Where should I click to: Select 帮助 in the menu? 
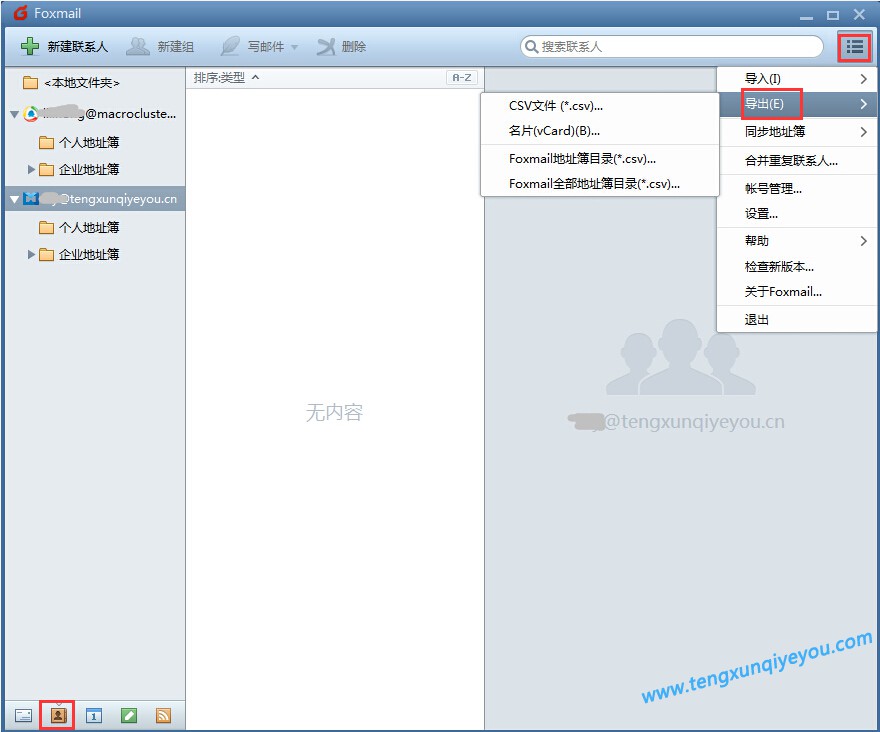tap(797, 241)
